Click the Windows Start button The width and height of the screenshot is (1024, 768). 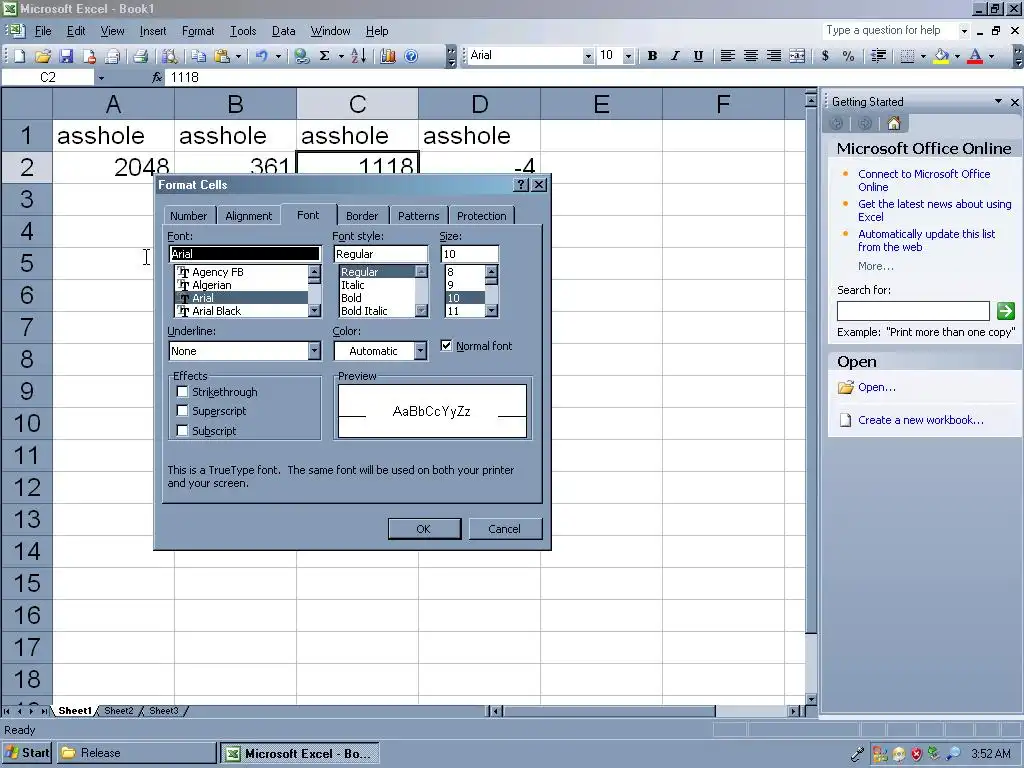tap(27, 753)
